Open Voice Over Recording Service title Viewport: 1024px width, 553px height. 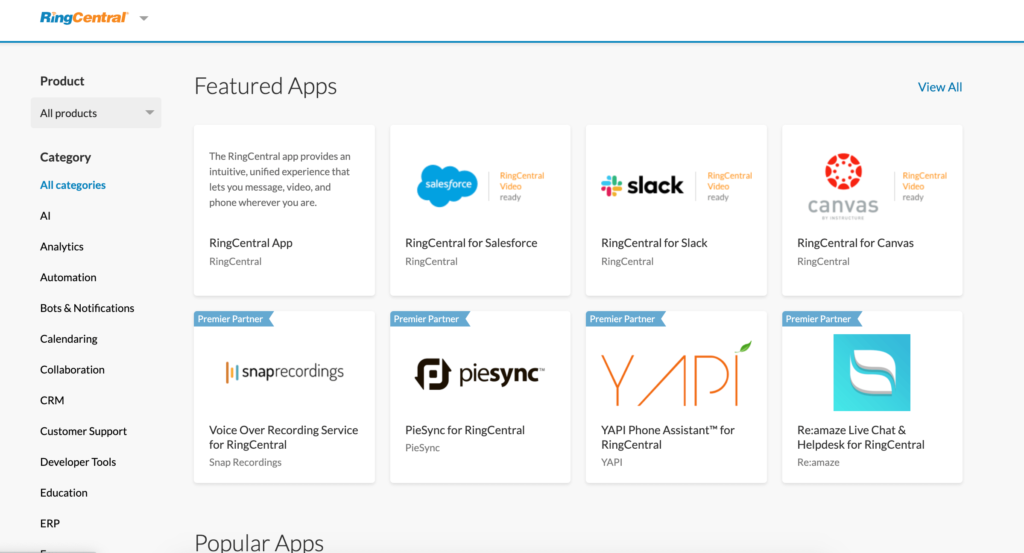[x=283, y=437]
